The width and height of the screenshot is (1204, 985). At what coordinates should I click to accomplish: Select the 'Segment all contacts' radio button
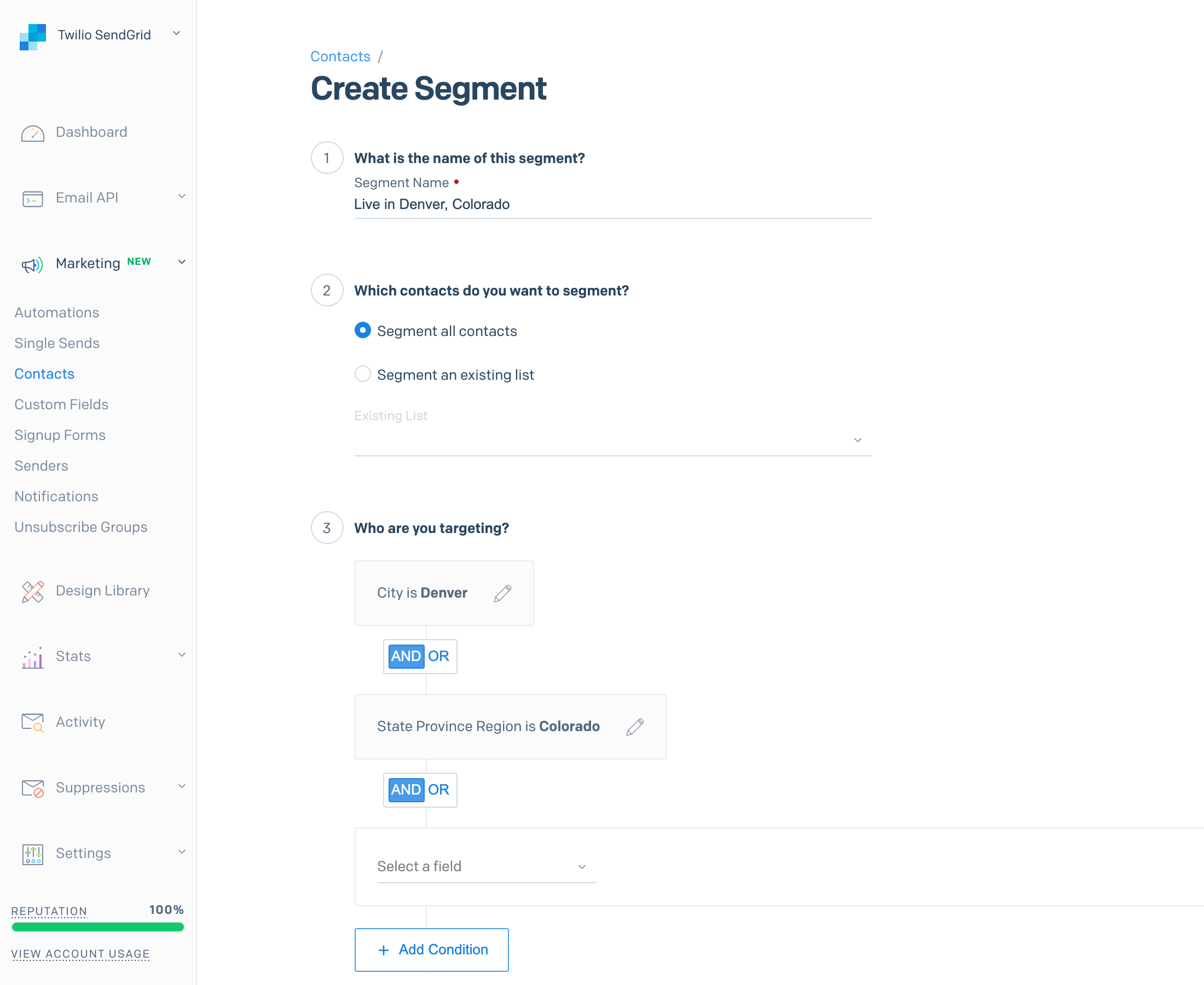tap(363, 331)
